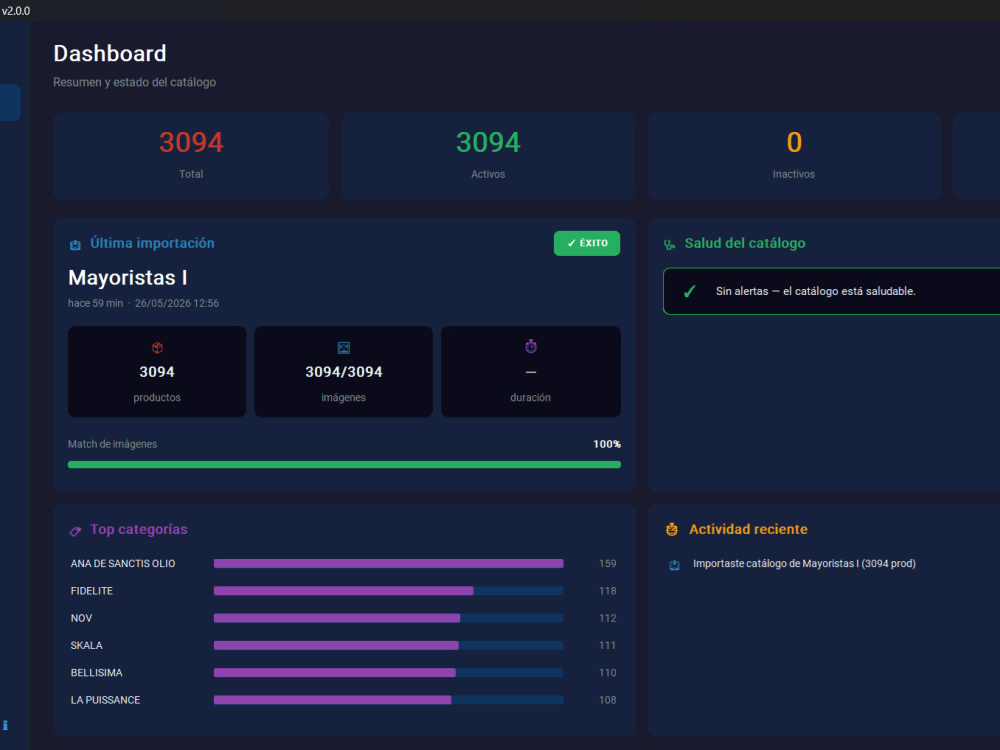The image size is (1000, 750).
Task: Click the count 110 in Top categorías
Action: click(608, 673)
